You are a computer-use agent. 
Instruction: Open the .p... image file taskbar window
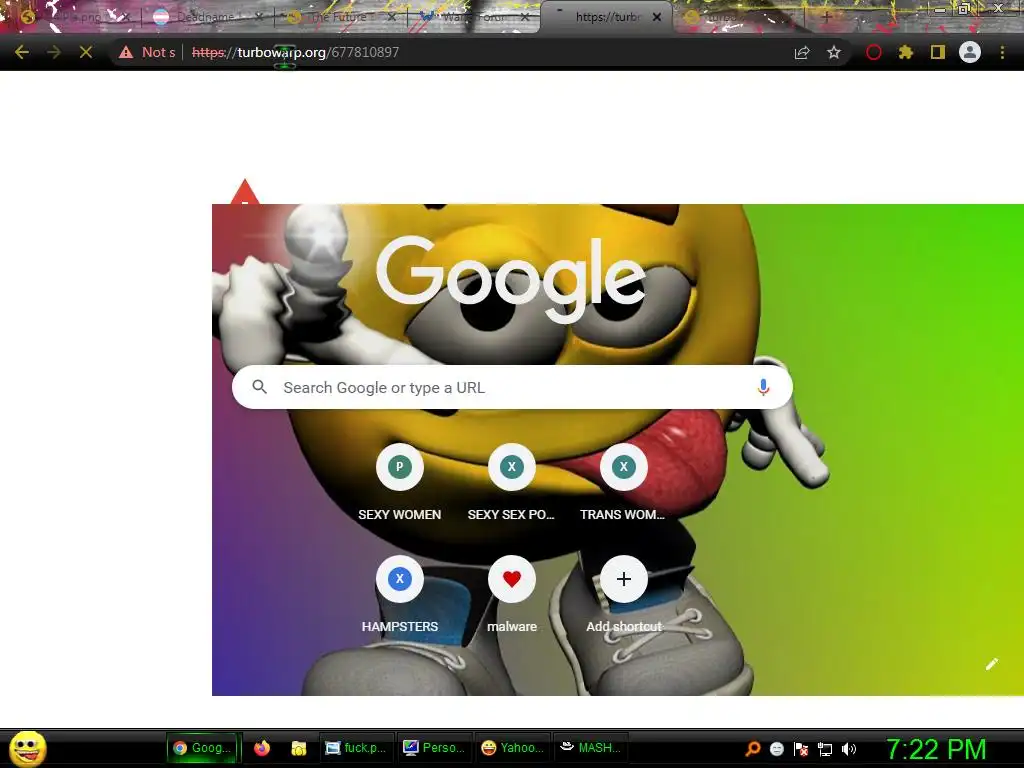pyautogui.click(x=355, y=748)
